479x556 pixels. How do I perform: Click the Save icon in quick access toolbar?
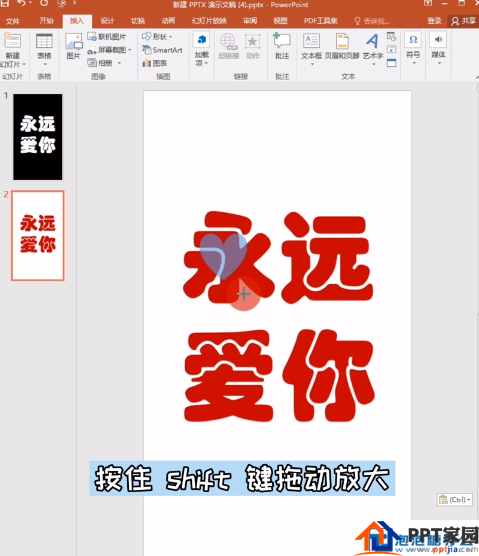(x=5, y=3)
